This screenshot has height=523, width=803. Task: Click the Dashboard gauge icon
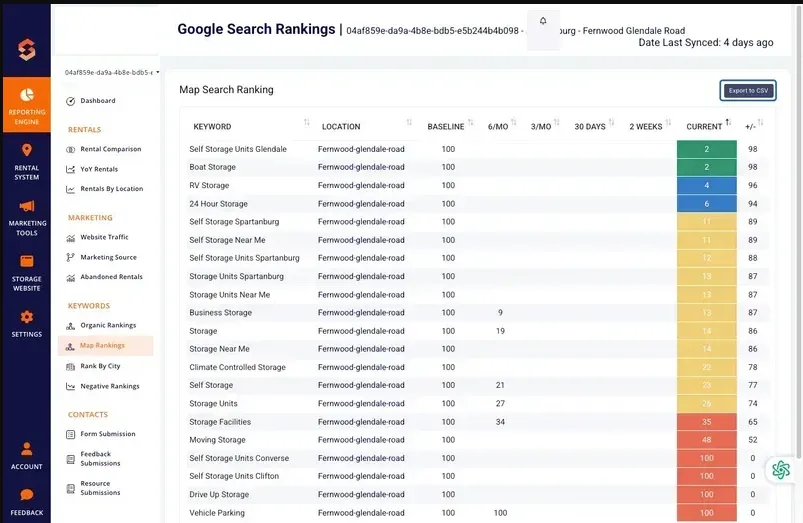pyautogui.click(x=71, y=101)
